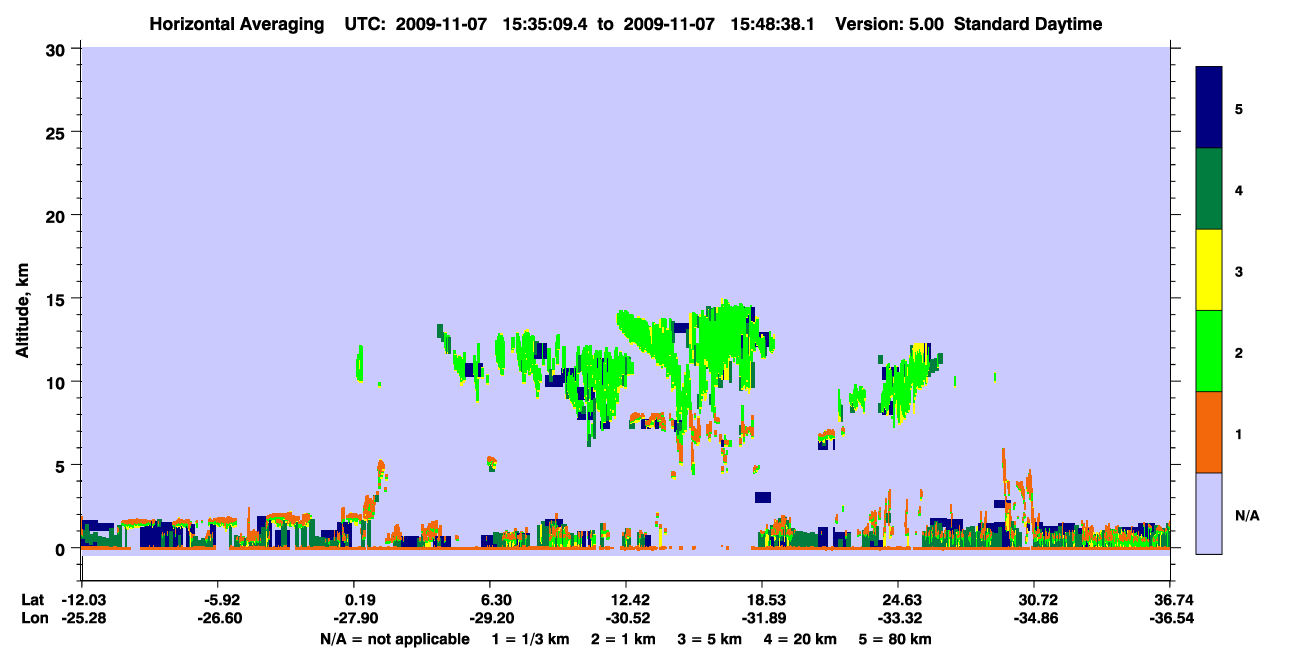Click the color bar label '1'
Image resolution: width=1300 pixels, height=667 pixels.
pos(1239,433)
